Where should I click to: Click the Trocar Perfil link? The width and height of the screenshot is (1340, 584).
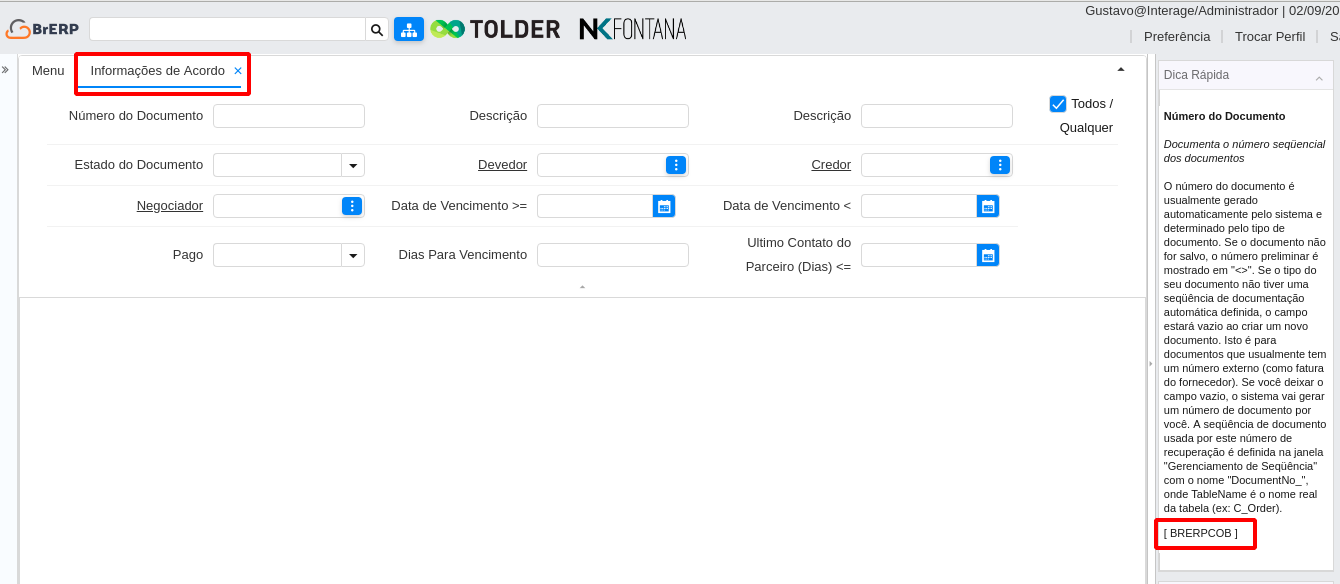tap(1270, 36)
